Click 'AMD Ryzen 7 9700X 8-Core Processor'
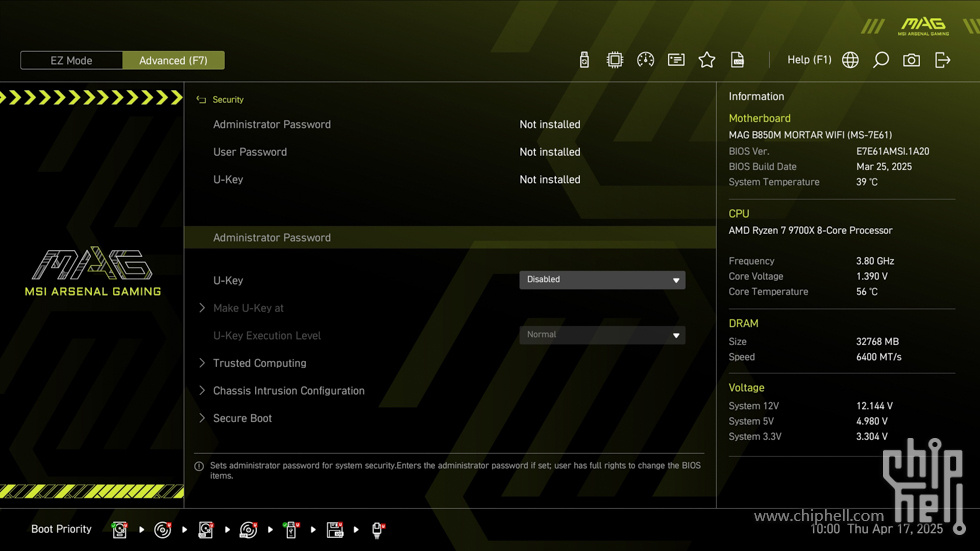Screen dimensions: 980x551 coord(810,231)
